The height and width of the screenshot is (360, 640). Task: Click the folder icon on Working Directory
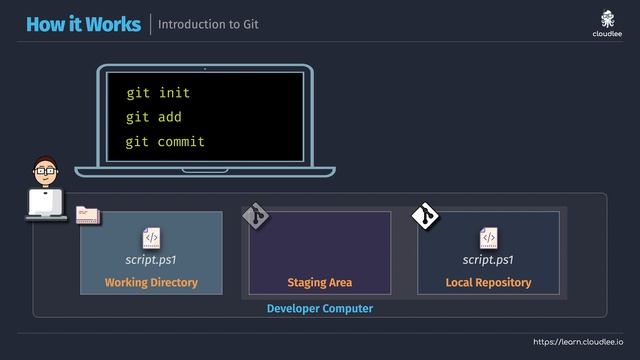click(x=88, y=215)
